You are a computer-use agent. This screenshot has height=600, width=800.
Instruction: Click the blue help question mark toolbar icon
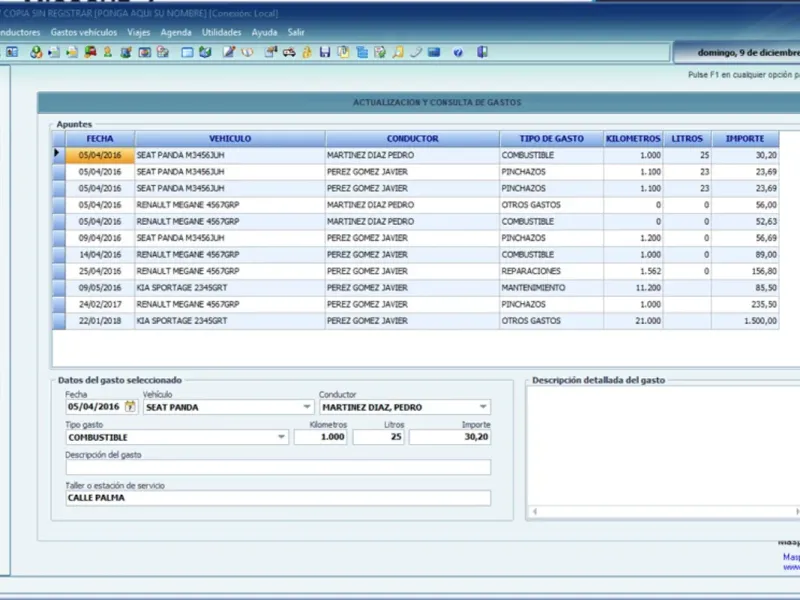[458, 52]
